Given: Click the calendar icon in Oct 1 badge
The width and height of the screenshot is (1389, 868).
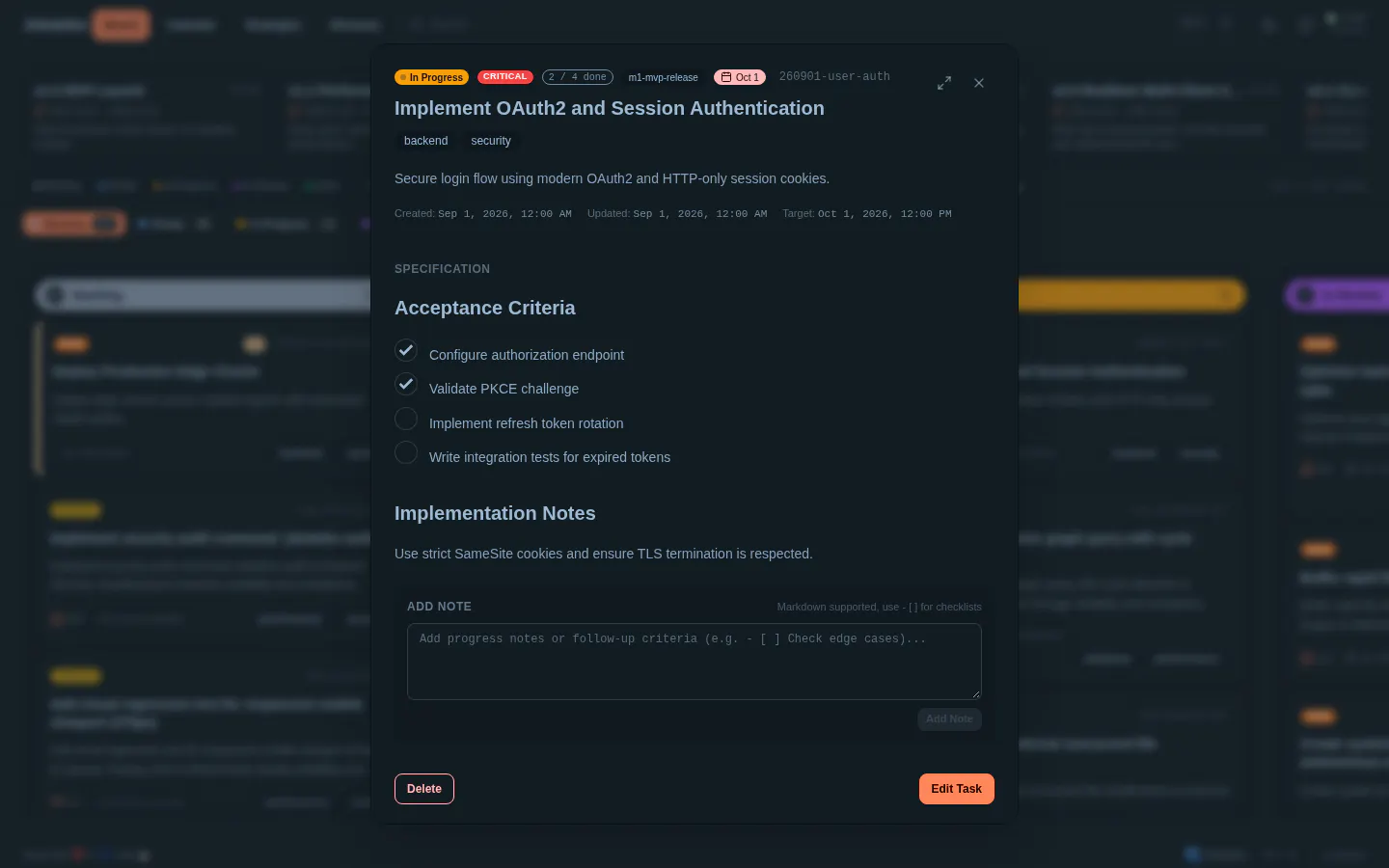Looking at the screenshot, I should pos(726,77).
